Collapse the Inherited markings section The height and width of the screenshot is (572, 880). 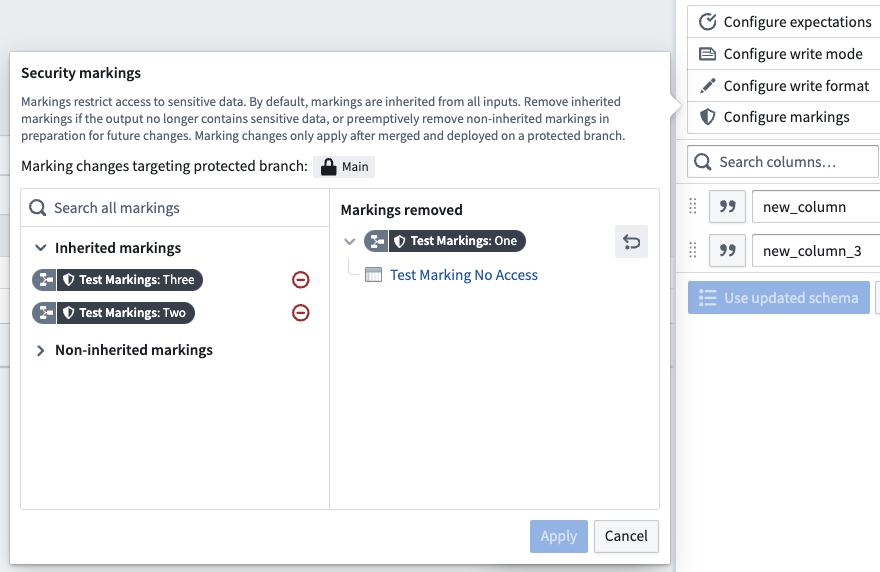[40, 248]
